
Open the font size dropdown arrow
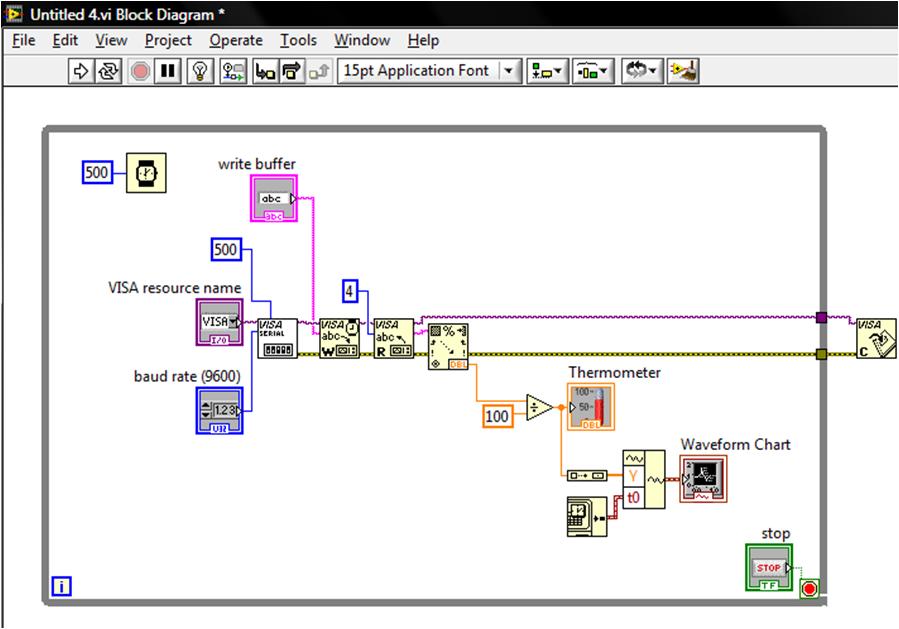(510, 71)
